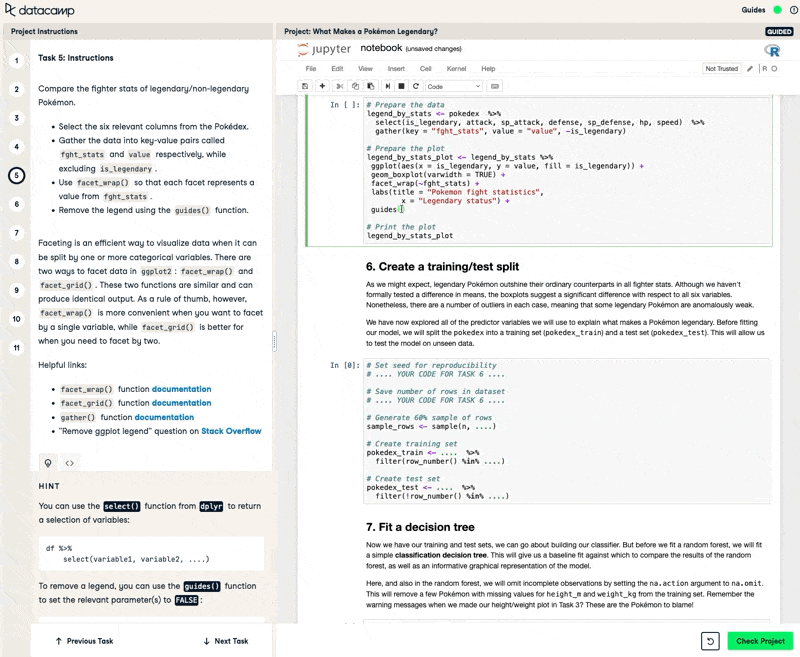Viewport: 800px width, 657px height.
Task: Click the DataCamp logo
Action: pyautogui.click(x=38, y=10)
